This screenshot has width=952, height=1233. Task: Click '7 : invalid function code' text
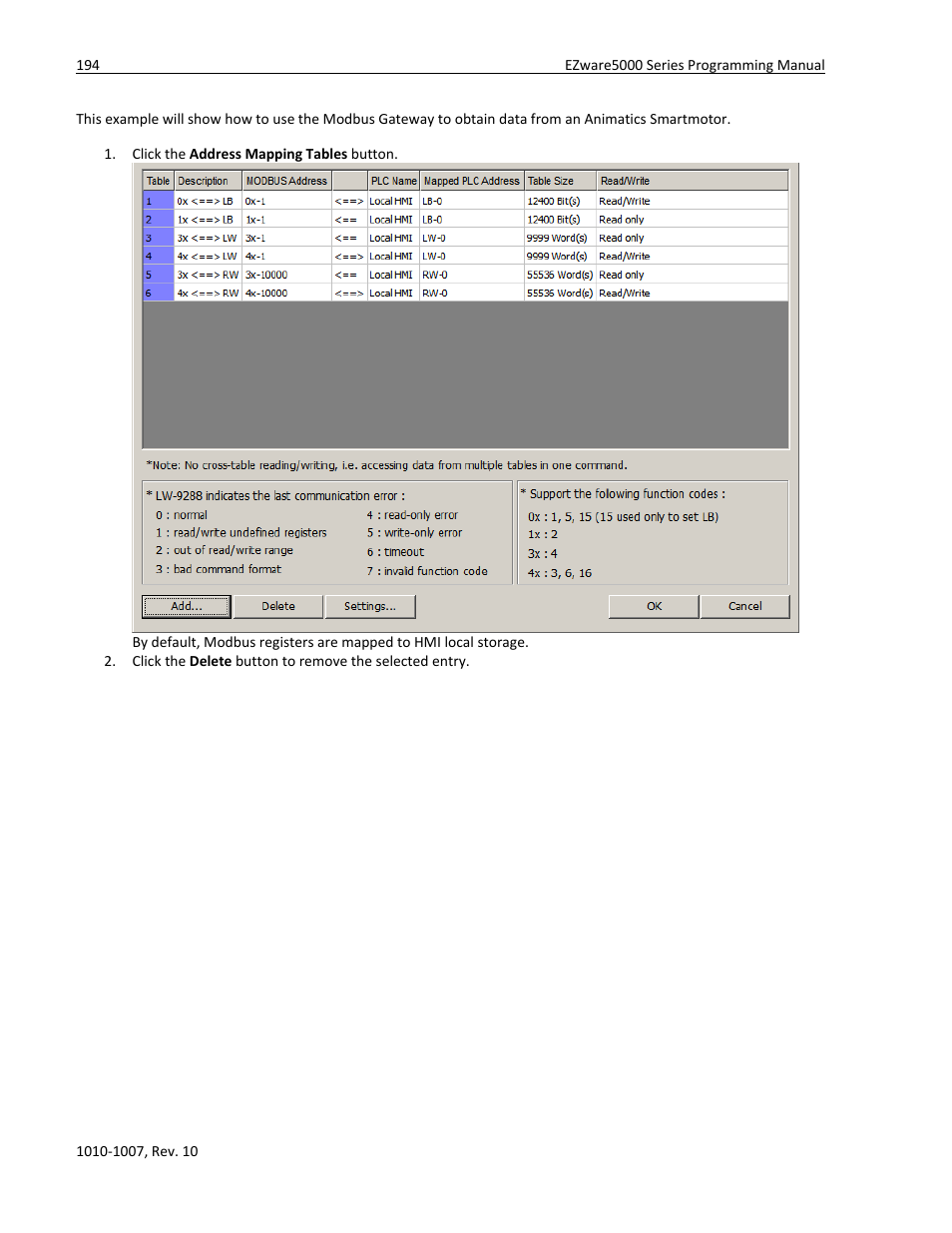coord(427,571)
